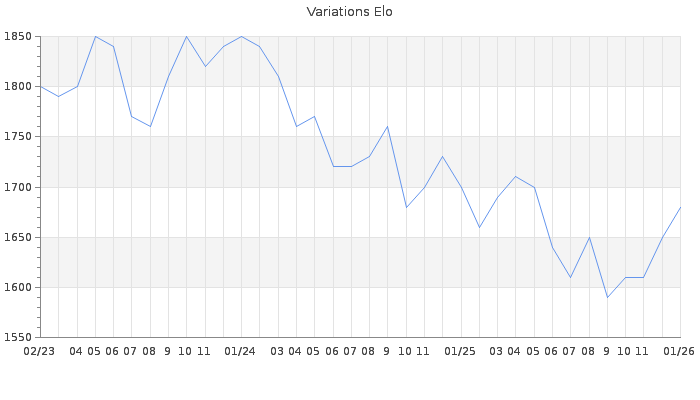Click the 1650 y-axis label
This screenshot has width=700, height=400.
[17, 238]
